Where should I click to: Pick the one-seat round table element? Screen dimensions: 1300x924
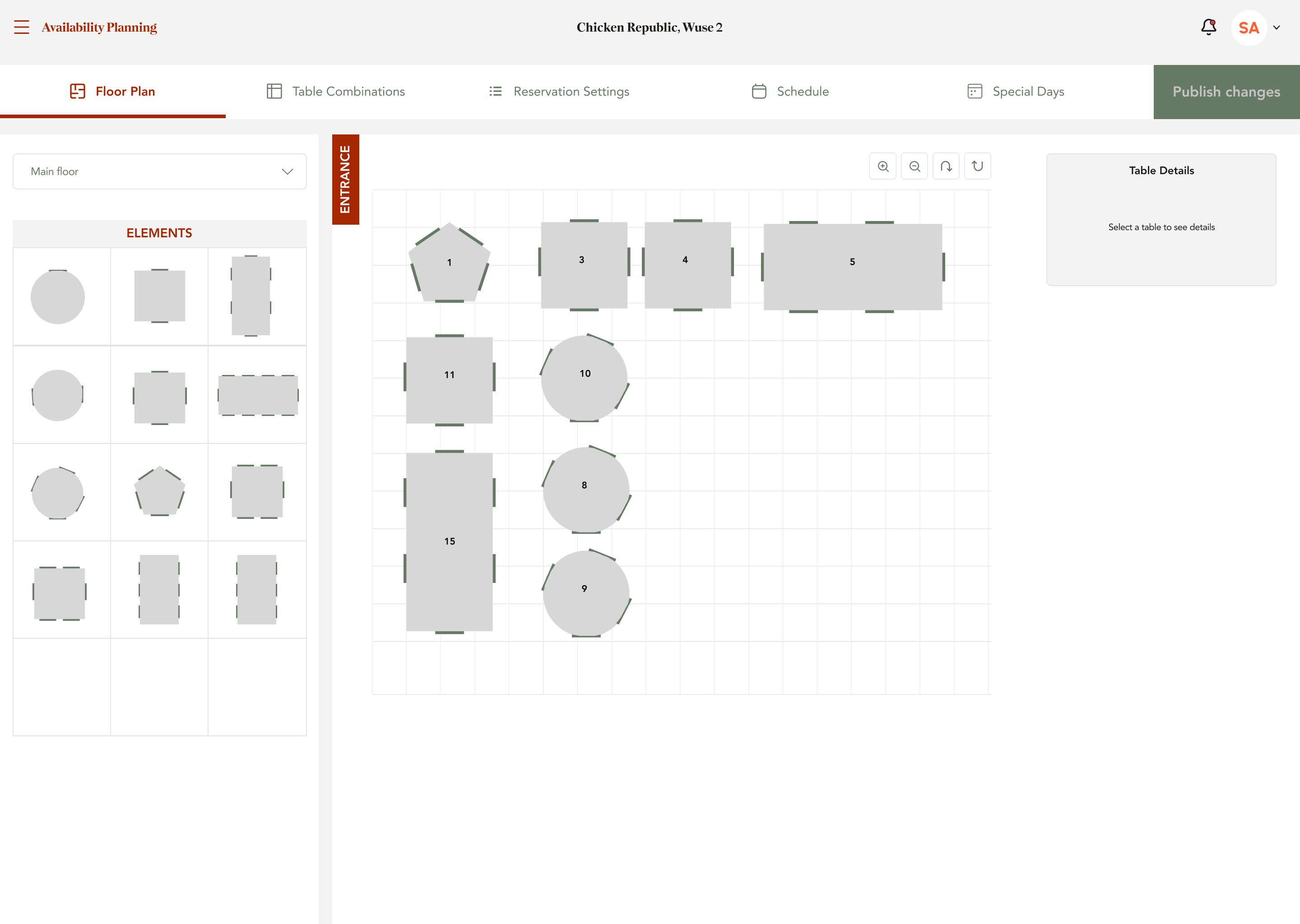57,296
